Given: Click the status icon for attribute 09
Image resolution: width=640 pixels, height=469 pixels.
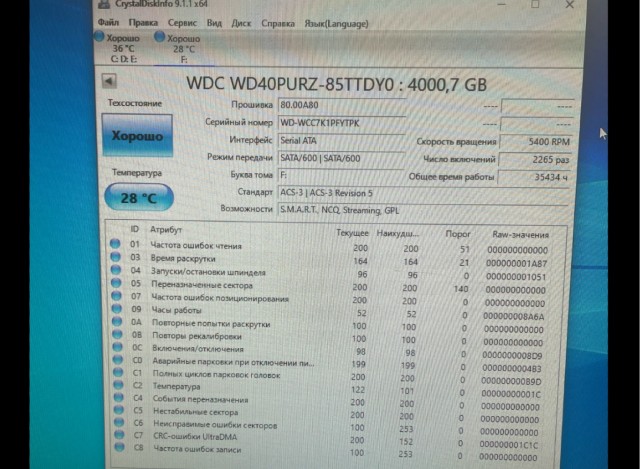Looking at the screenshot, I should (117, 308).
